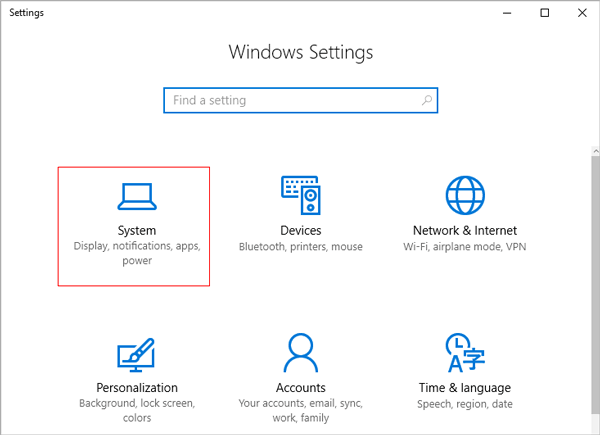Open Accounts person icon

point(301,353)
